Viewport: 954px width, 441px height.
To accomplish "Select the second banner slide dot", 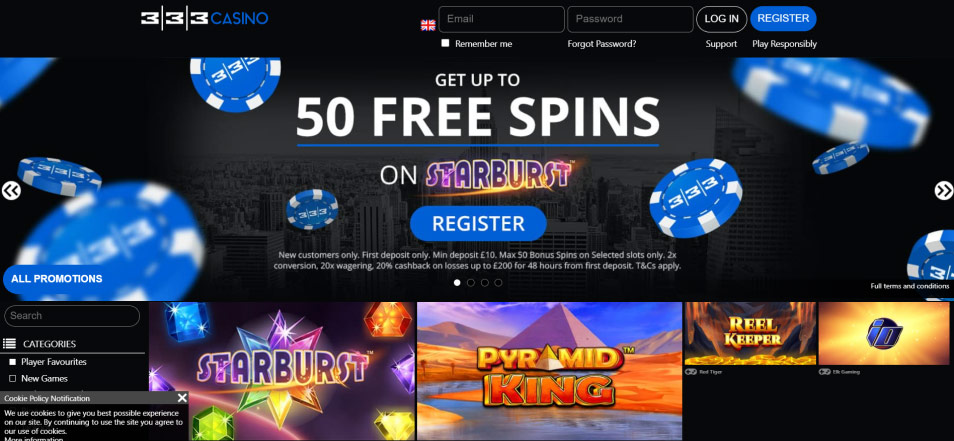I will pos(471,282).
